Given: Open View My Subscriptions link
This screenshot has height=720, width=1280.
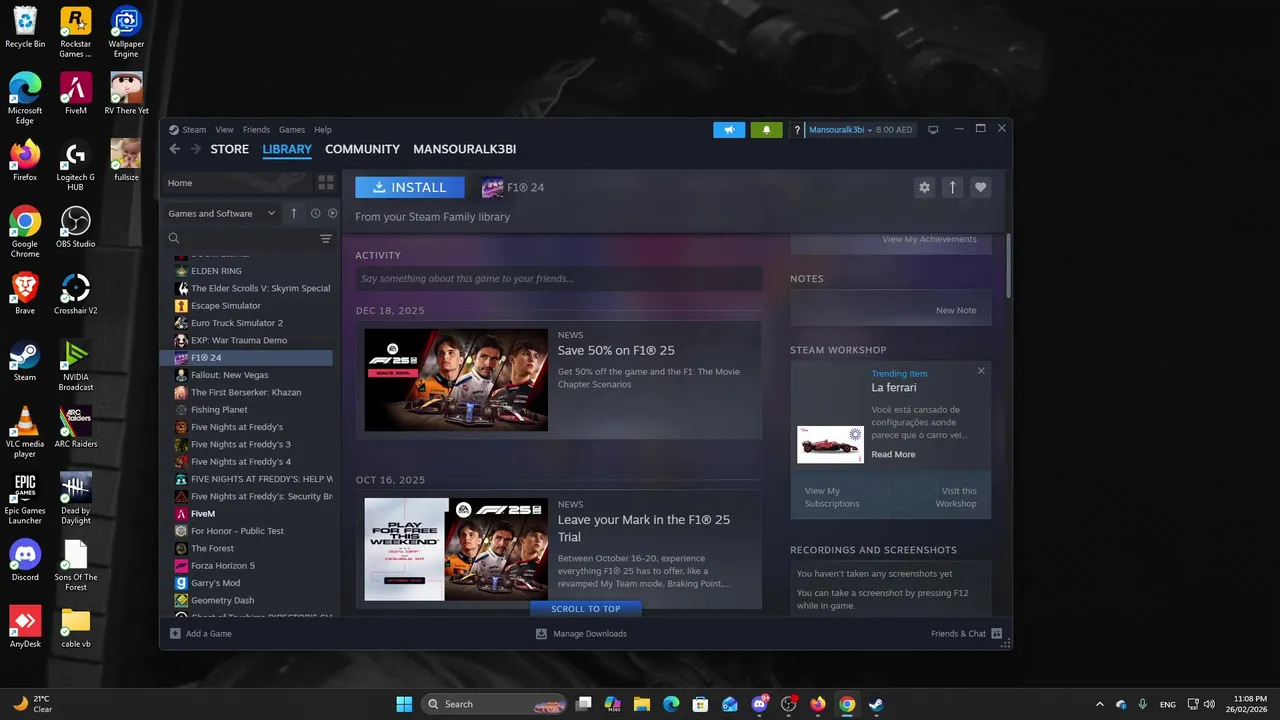Looking at the screenshot, I should (x=832, y=497).
